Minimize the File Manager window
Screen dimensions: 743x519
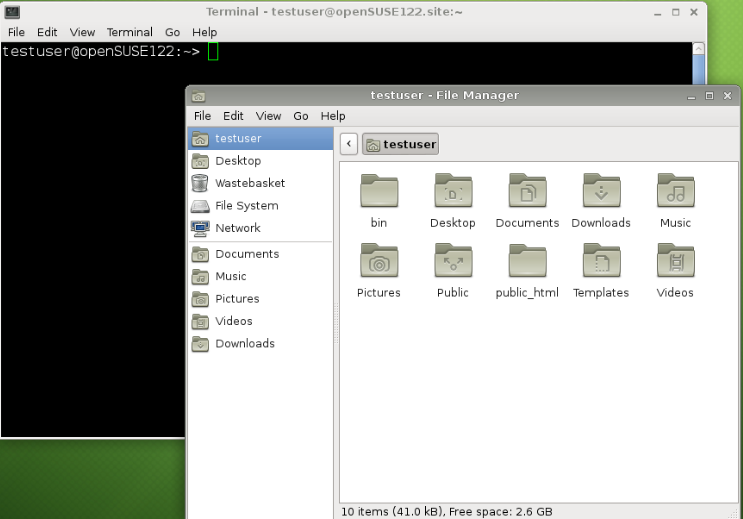click(691, 96)
